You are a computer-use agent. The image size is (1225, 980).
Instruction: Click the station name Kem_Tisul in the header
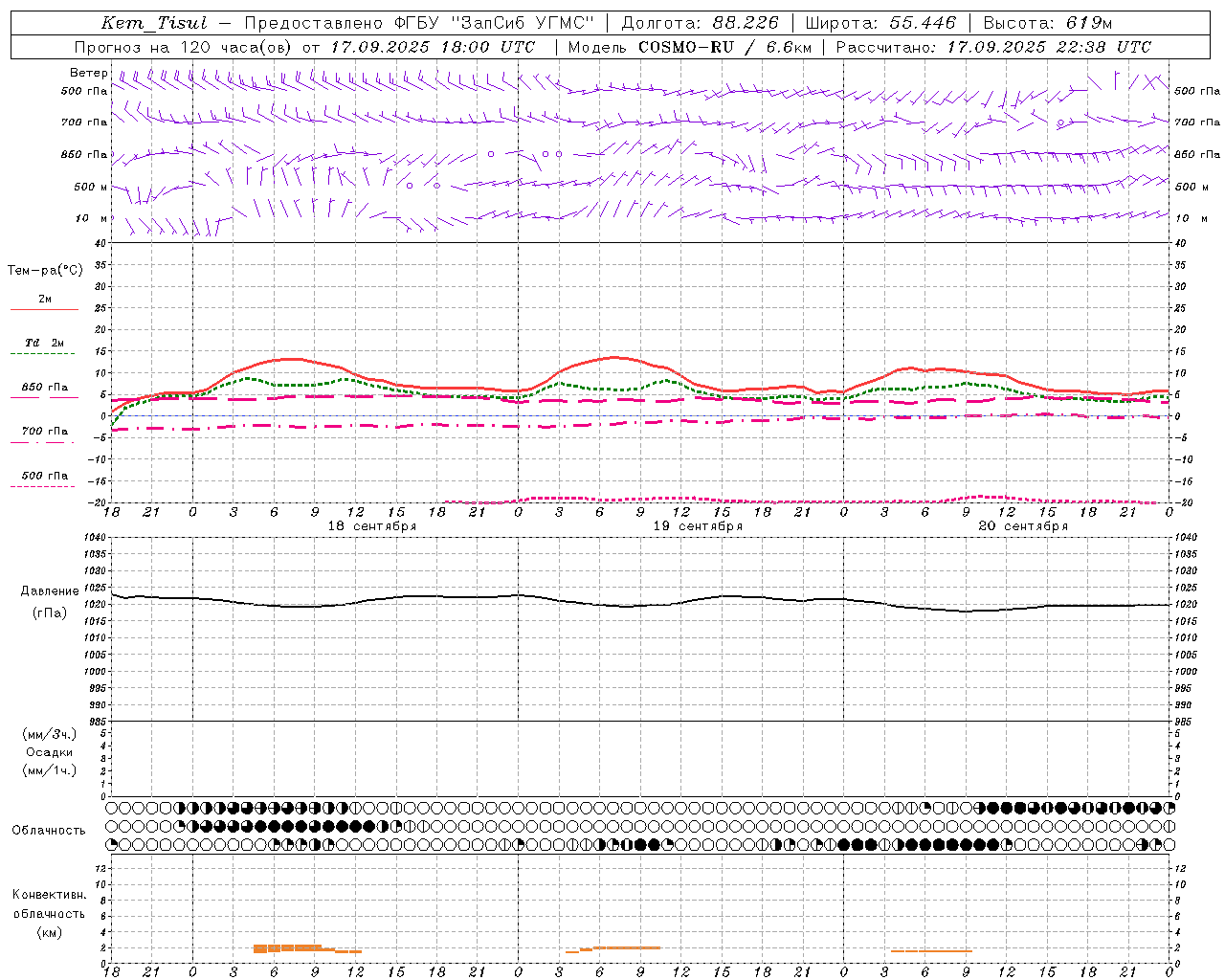pyautogui.click(x=154, y=23)
